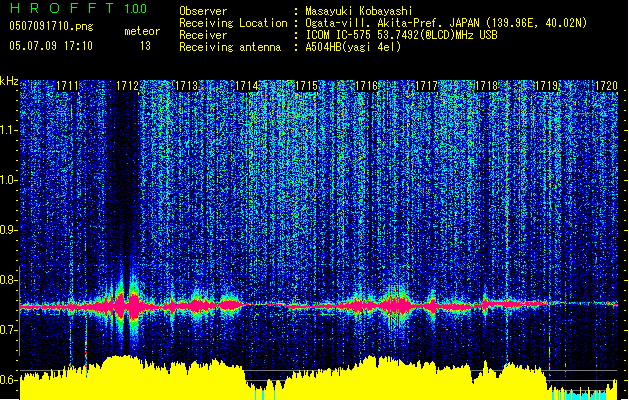Click observer name Masayuki Kobayashi
Screen dimensions: 629x400
pos(359,11)
